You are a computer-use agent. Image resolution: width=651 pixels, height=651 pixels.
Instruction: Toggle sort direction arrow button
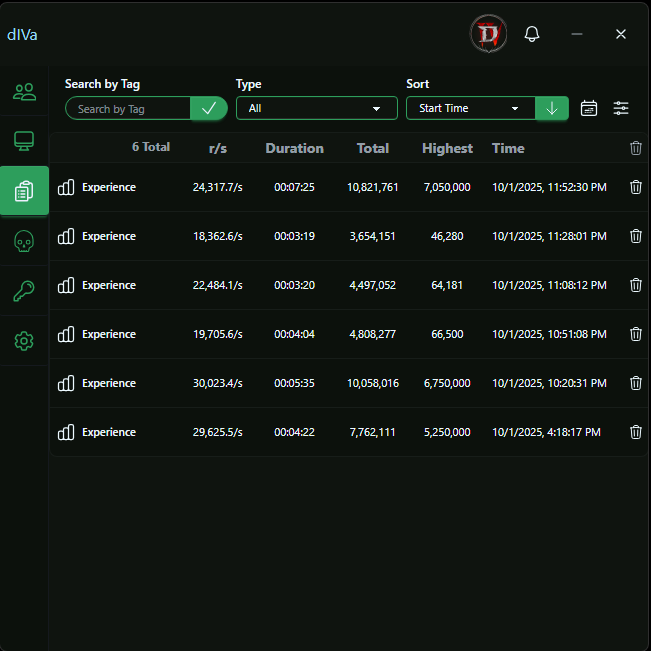point(552,108)
